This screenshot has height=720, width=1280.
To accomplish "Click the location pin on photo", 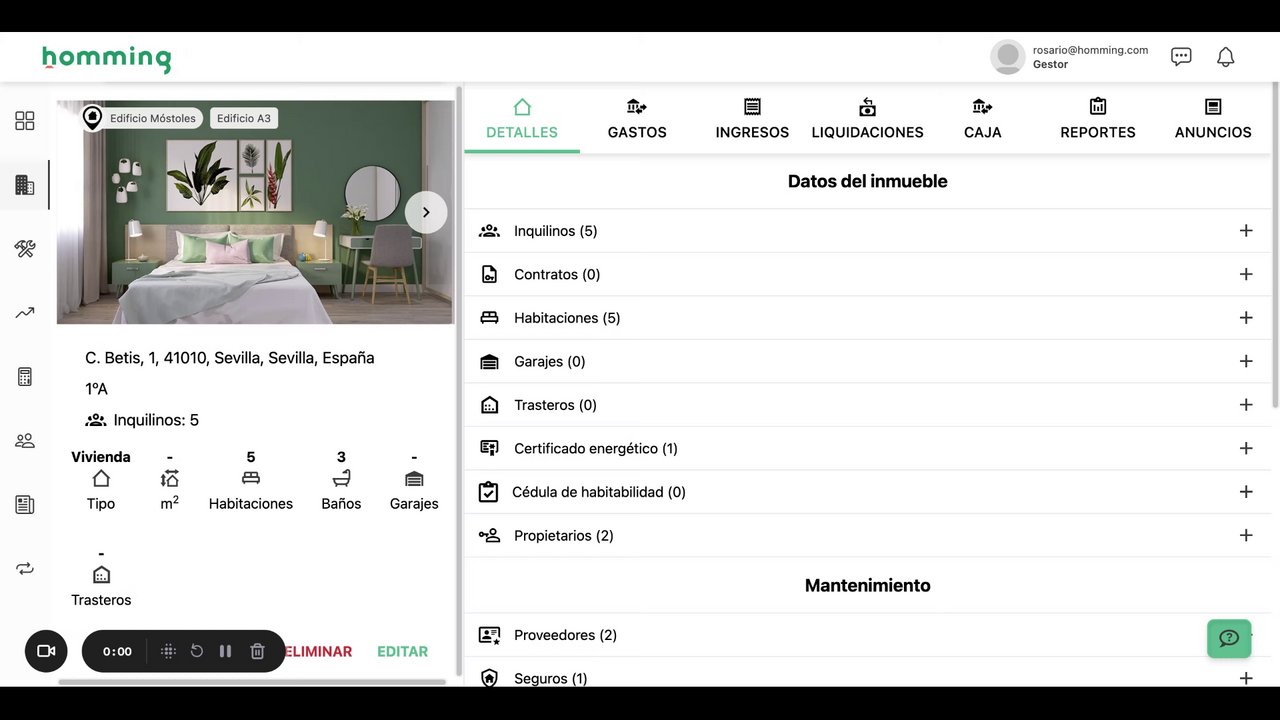I will coord(92,118).
